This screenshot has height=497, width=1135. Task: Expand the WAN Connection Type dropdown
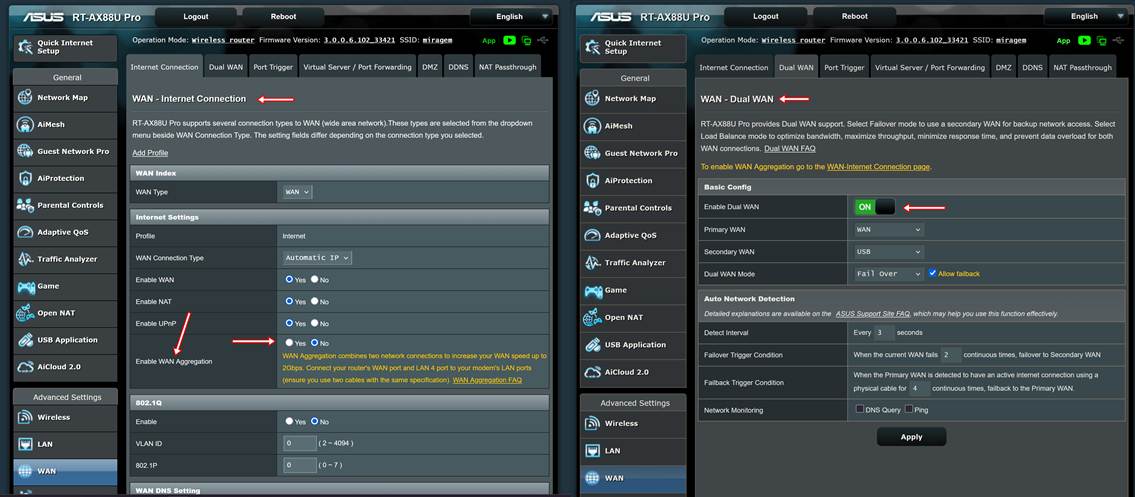[317, 258]
